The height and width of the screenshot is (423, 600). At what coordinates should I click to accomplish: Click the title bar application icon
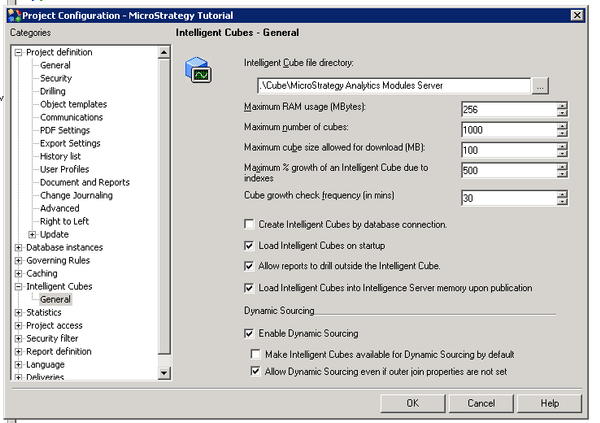tap(10, 14)
